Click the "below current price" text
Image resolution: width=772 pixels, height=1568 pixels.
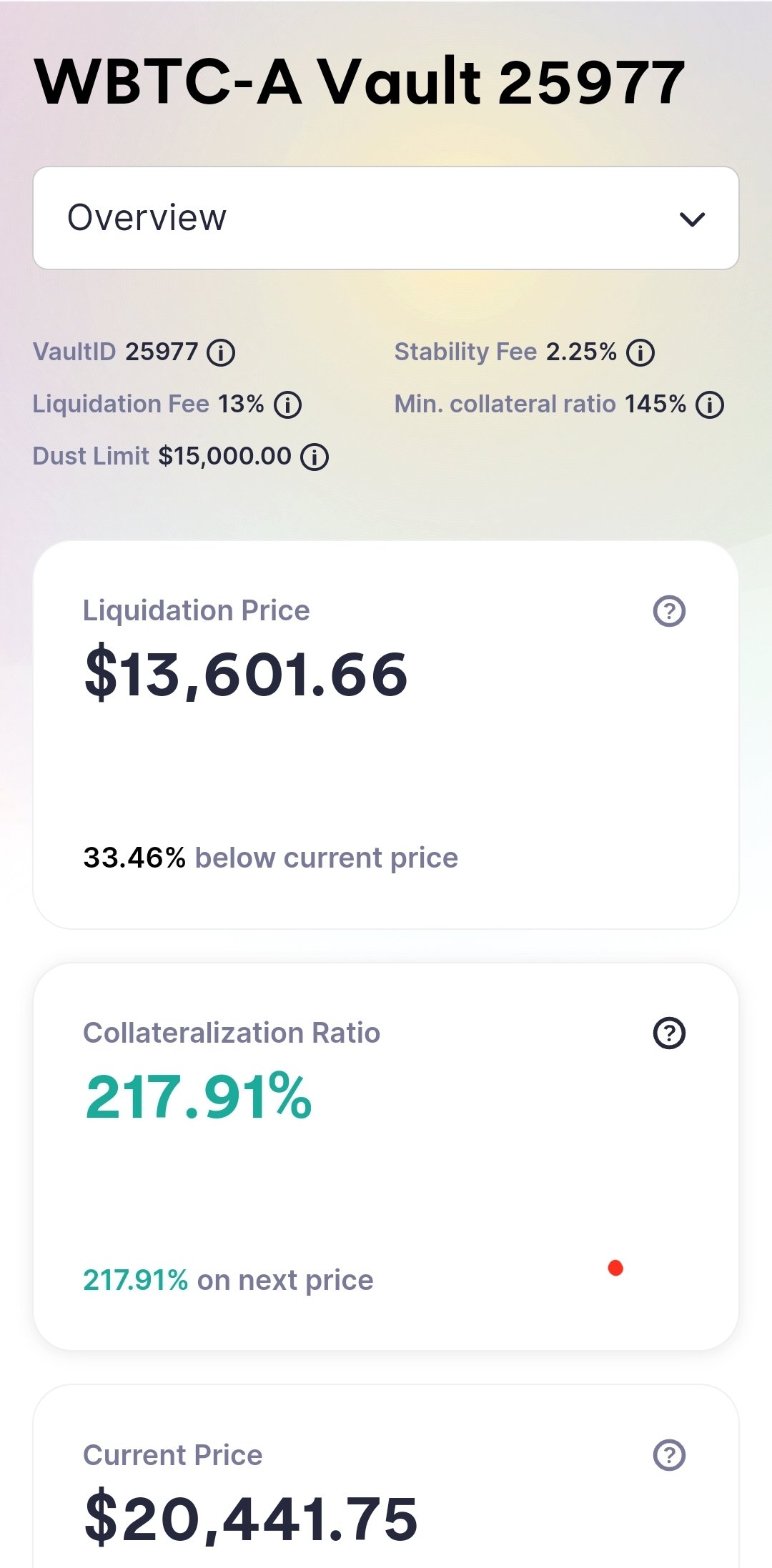coord(327,858)
